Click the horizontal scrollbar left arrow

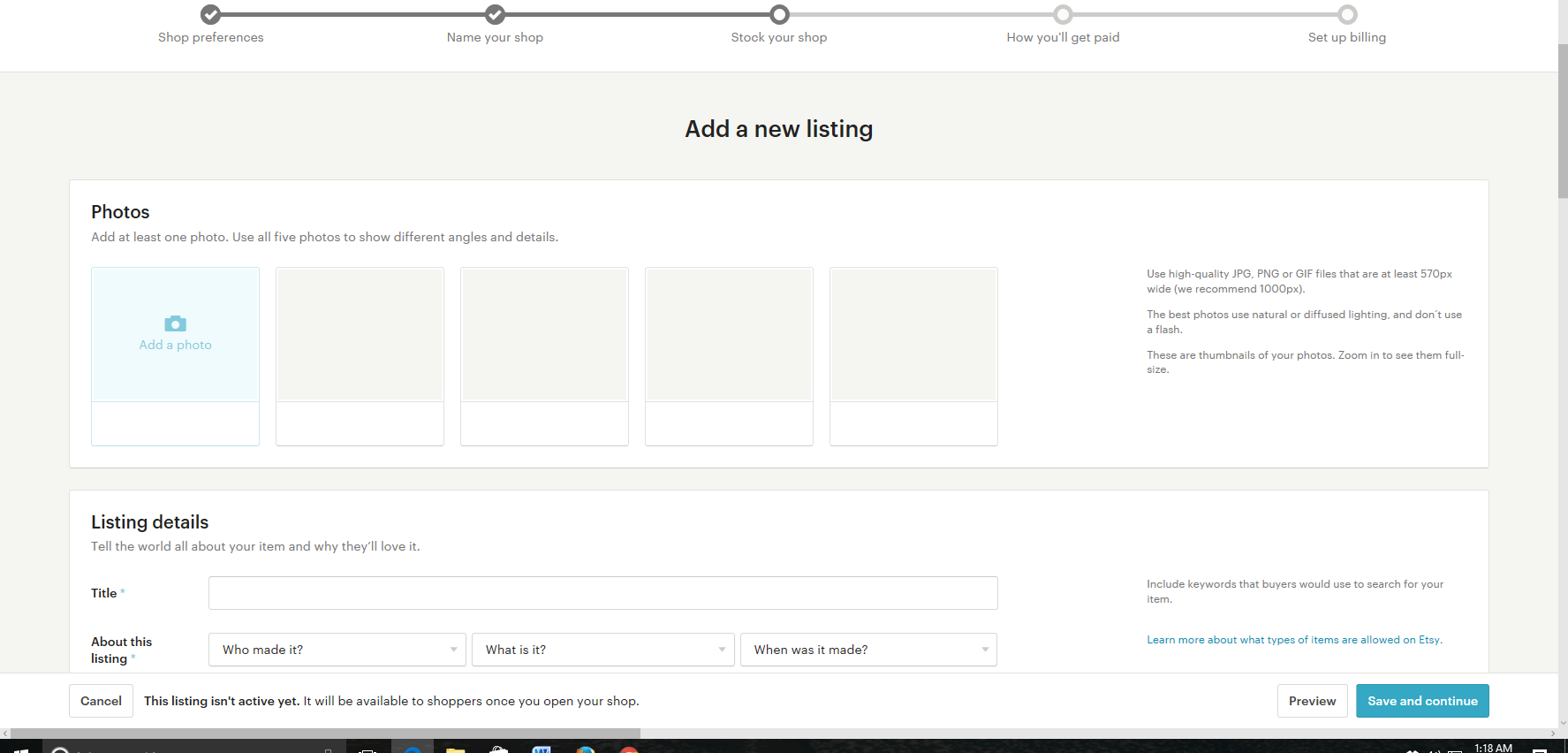[x=5, y=734]
